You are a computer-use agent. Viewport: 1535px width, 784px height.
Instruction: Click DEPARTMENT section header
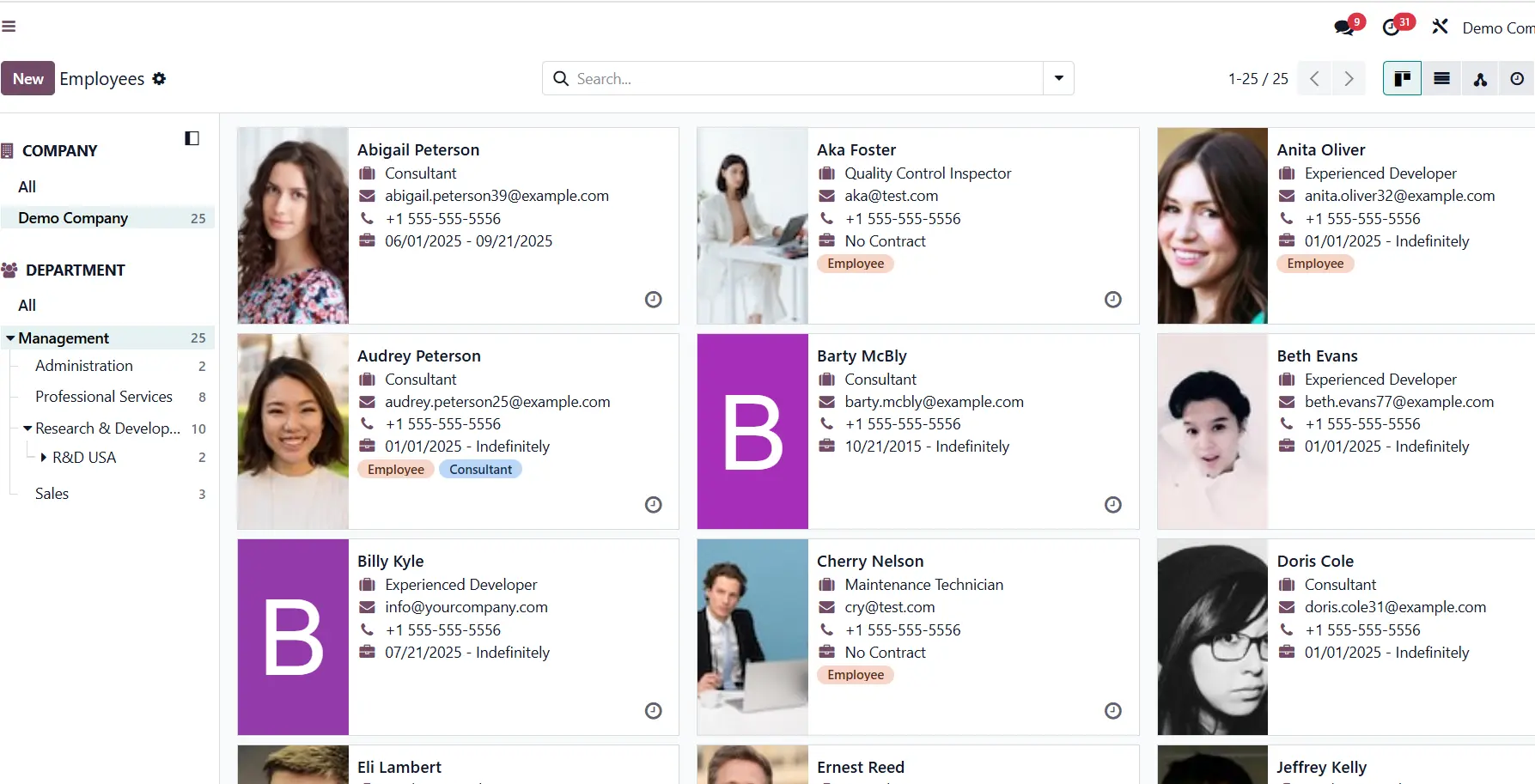pyautogui.click(x=76, y=270)
